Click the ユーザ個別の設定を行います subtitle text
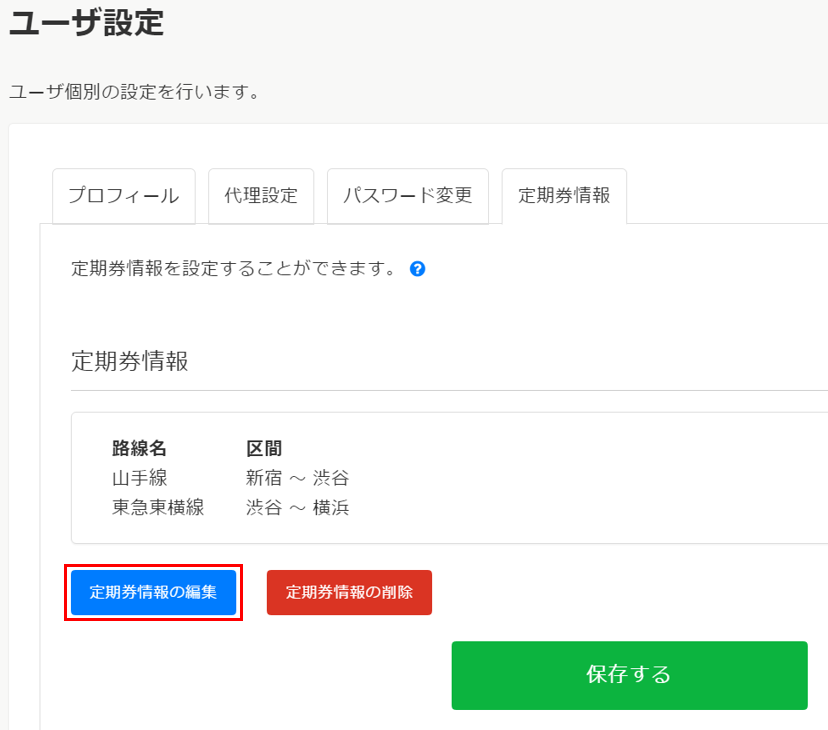The width and height of the screenshot is (828, 730). point(135,93)
